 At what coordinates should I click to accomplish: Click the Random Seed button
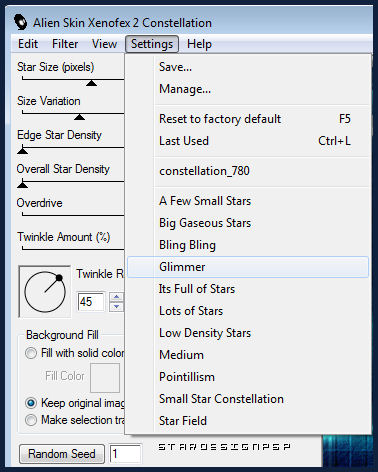coord(62,454)
